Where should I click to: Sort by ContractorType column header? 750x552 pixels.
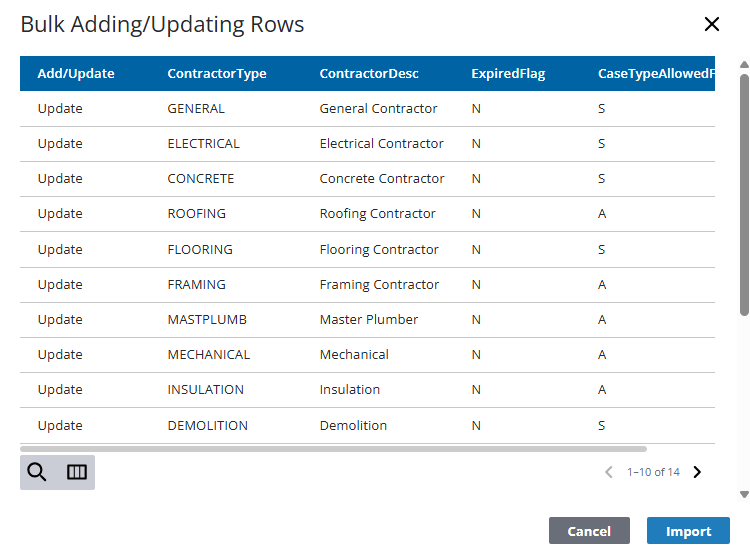(x=217, y=73)
